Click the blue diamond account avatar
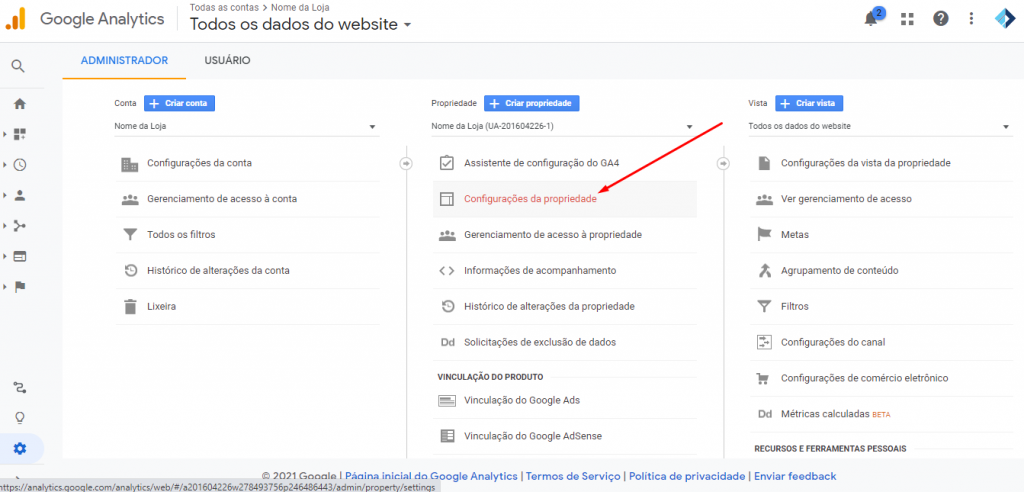 pyautogui.click(x=1006, y=18)
